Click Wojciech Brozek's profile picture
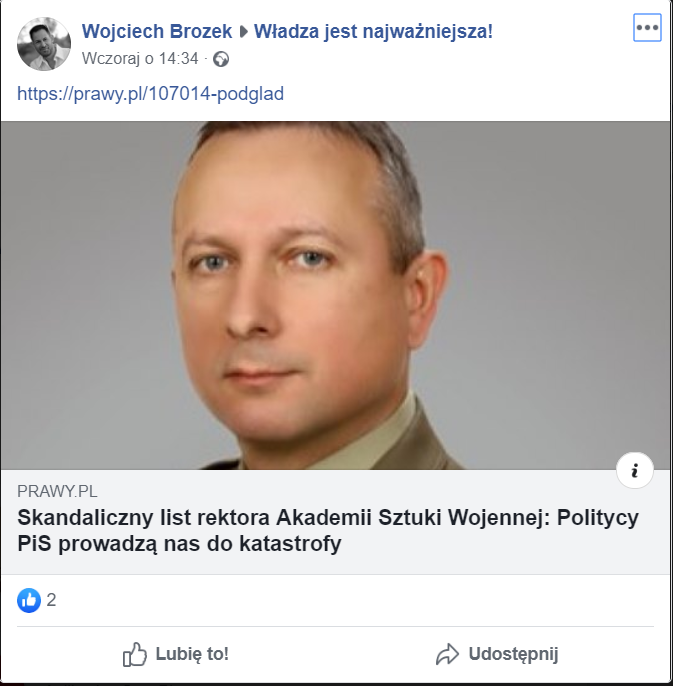Screen dimensions: 673x686 pos(44,44)
